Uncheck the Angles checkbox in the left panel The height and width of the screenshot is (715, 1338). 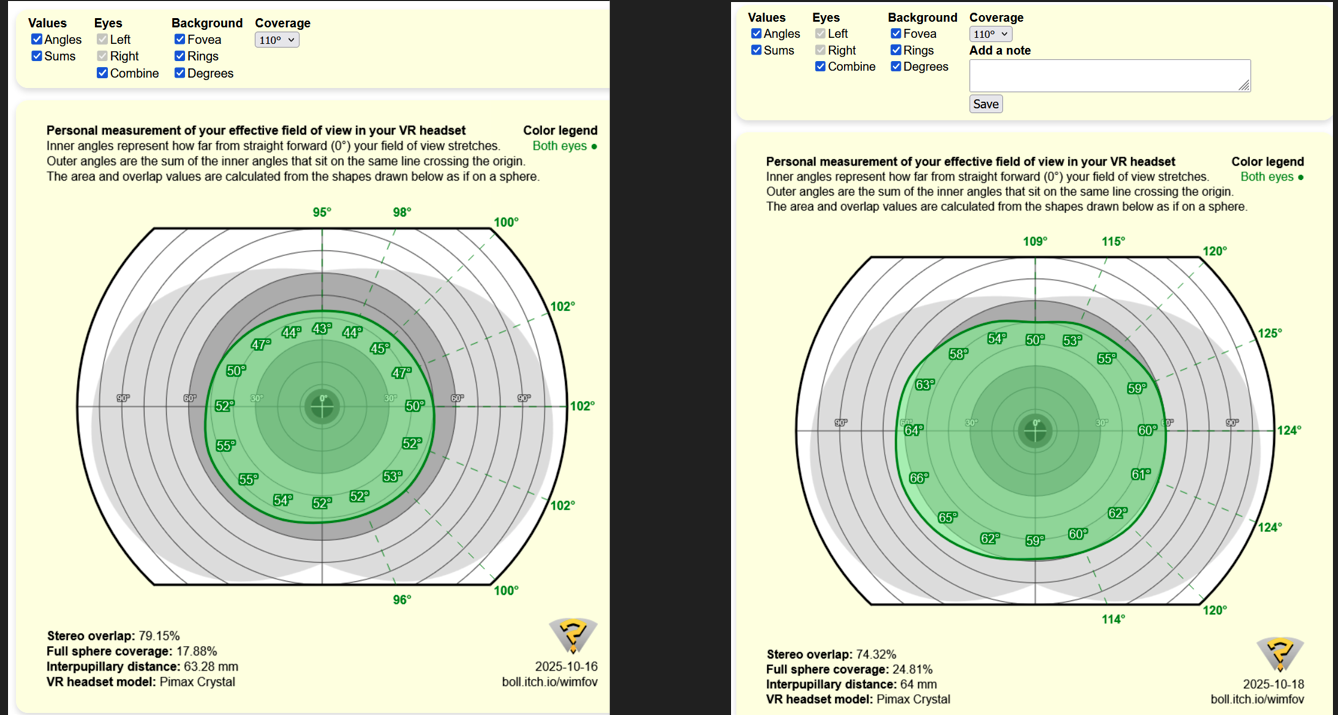pos(37,40)
